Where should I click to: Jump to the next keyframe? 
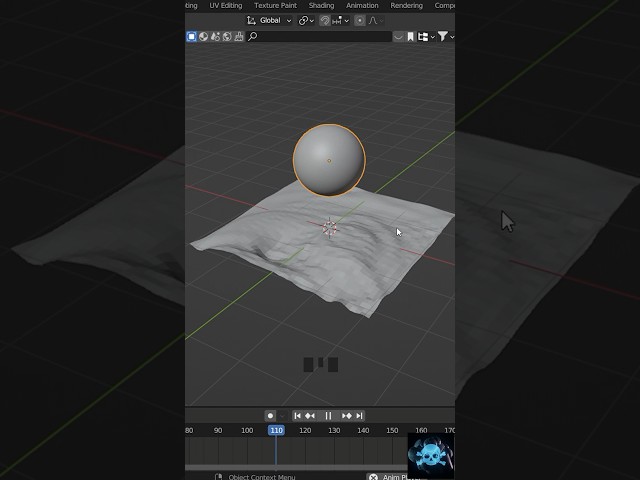coord(347,416)
